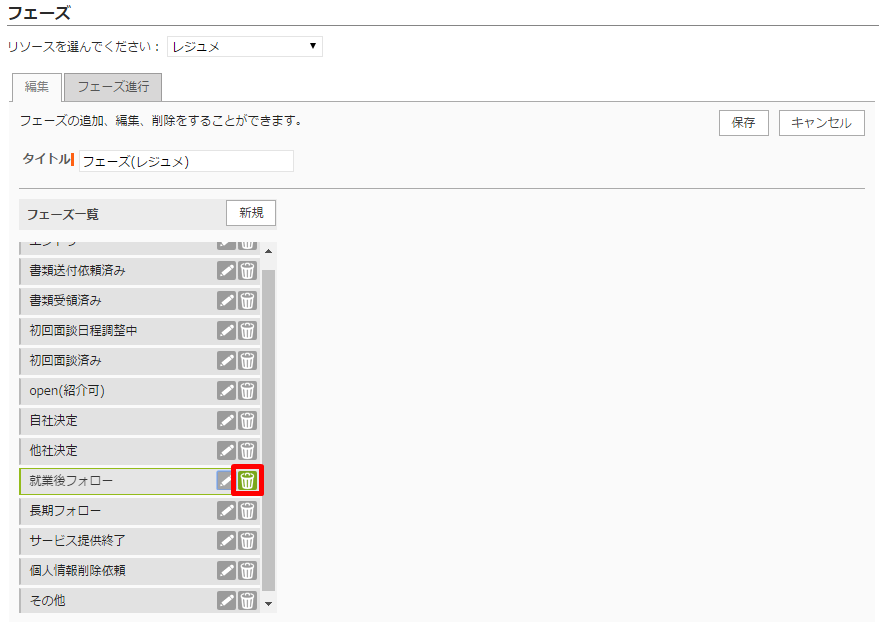Viewport: 879px width, 633px height.
Task: Edit the 自社決定 phase
Action: [226, 421]
